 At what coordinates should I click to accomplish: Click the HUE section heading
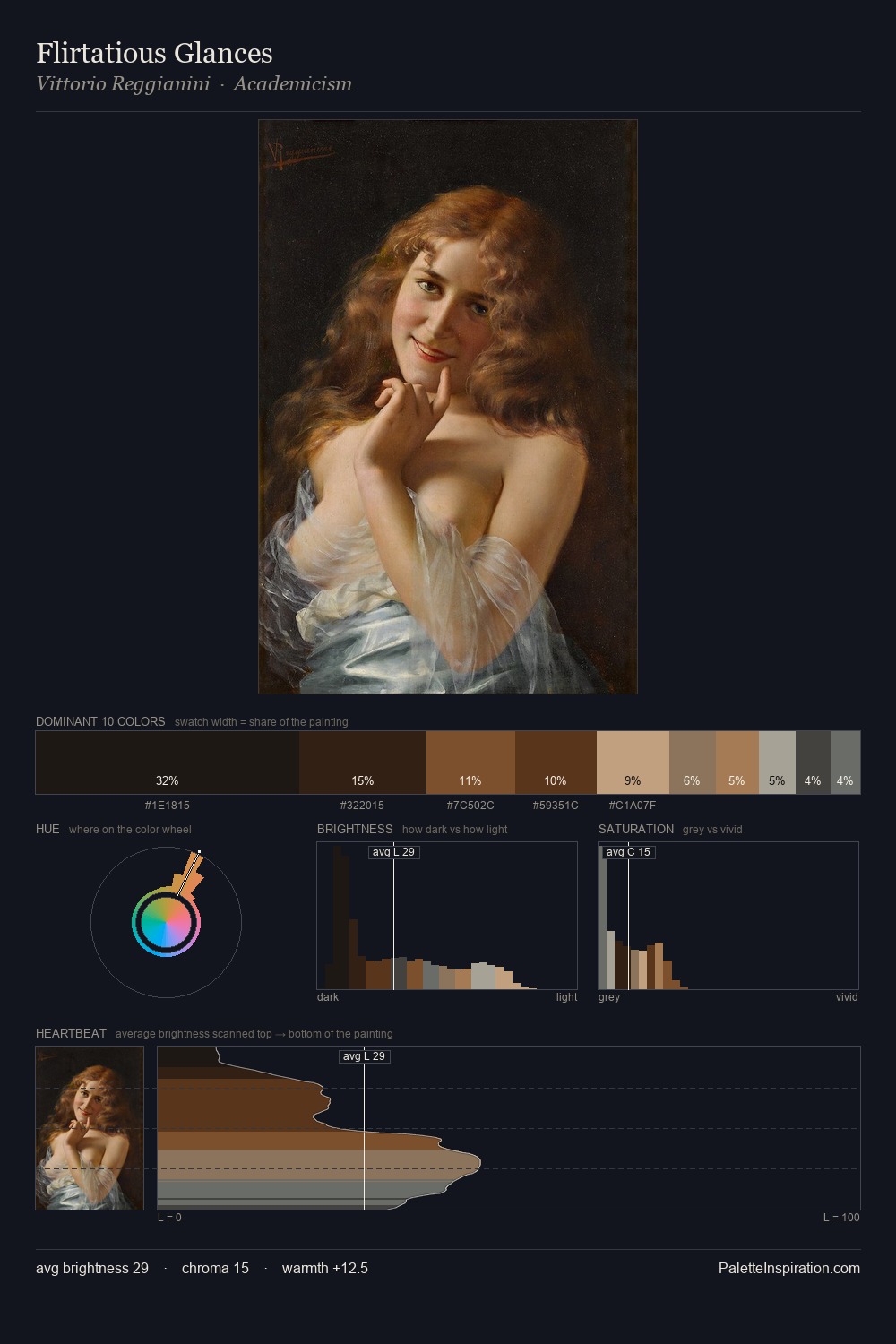tap(47, 829)
